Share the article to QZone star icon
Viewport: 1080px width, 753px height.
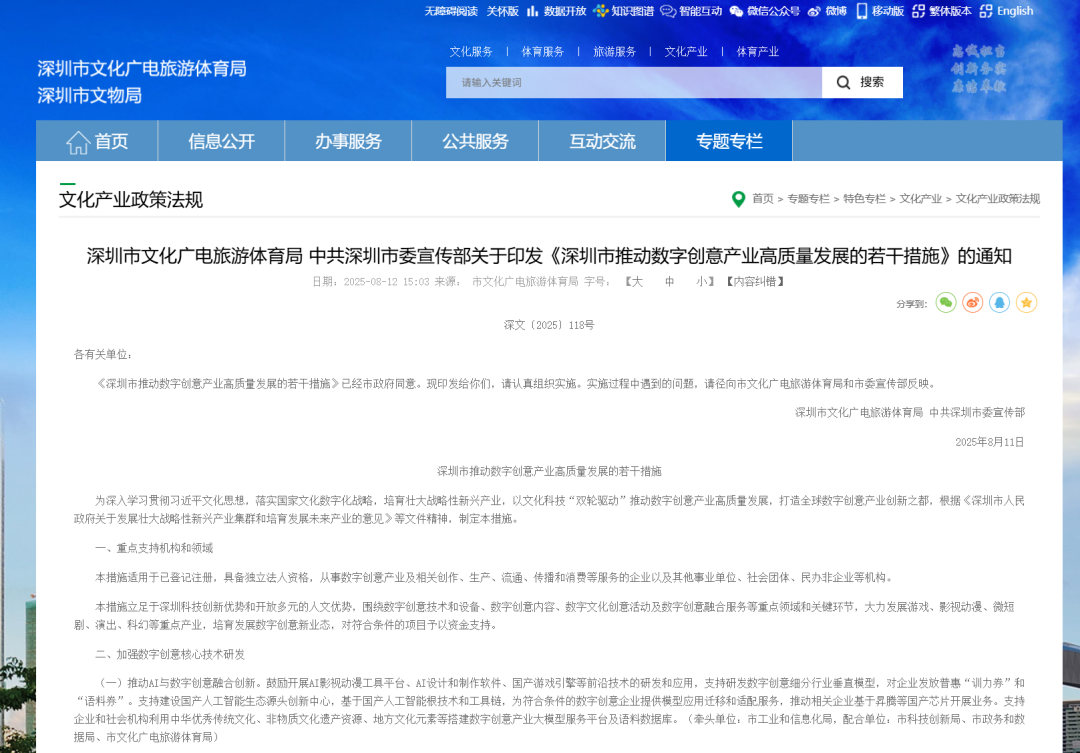click(1026, 302)
